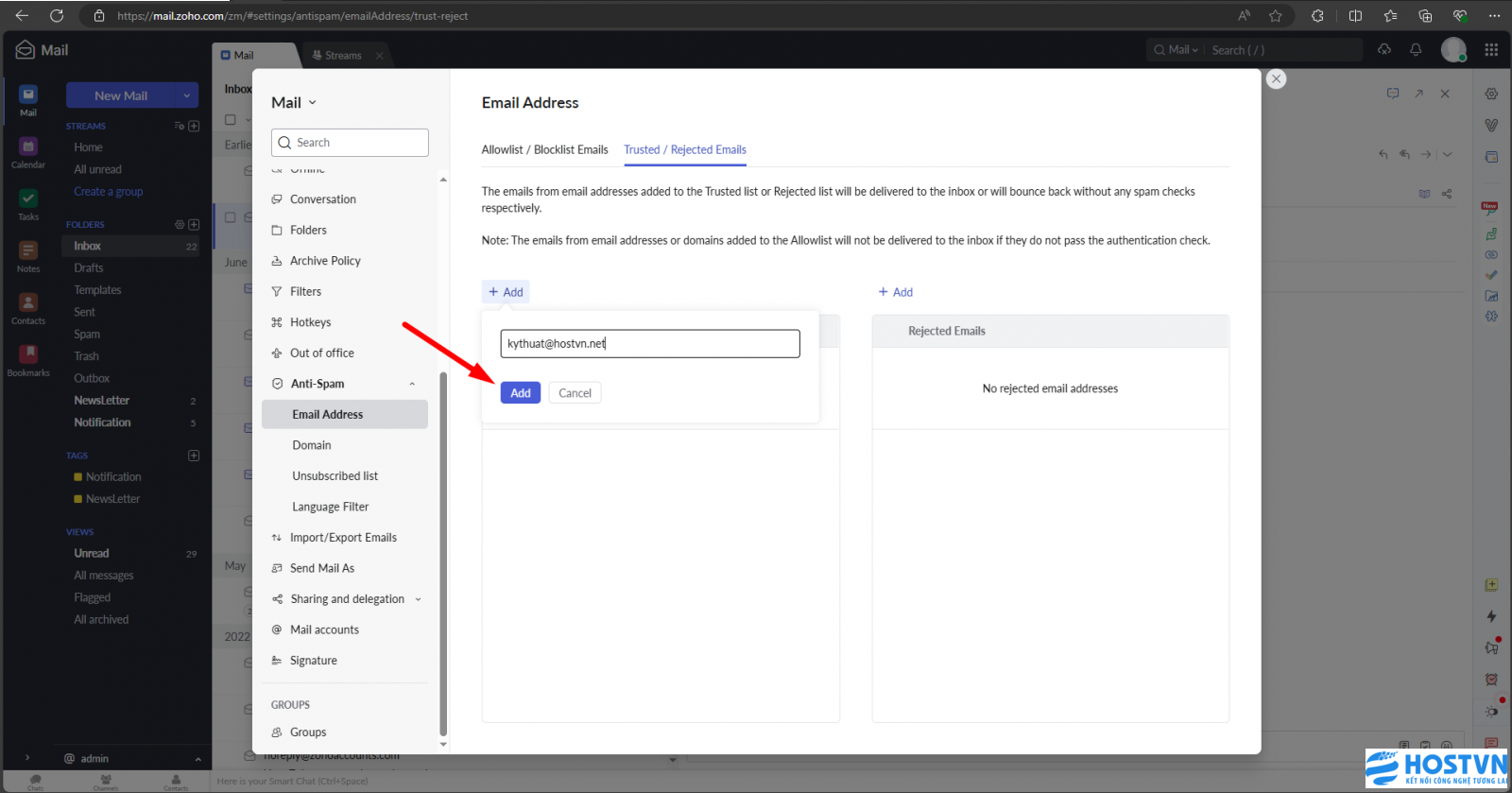Open the settings gear icon in the right rail
Viewport: 1512px width, 793px height.
coord(1491,94)
